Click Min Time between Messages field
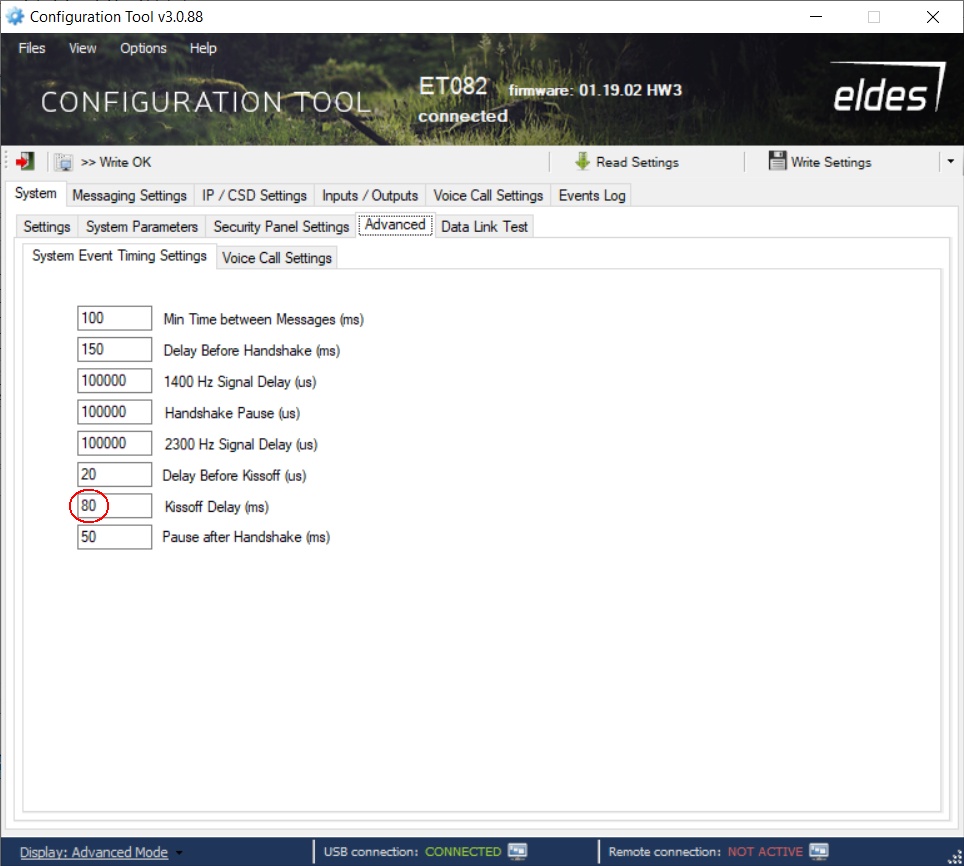 (x=114, y=318)
